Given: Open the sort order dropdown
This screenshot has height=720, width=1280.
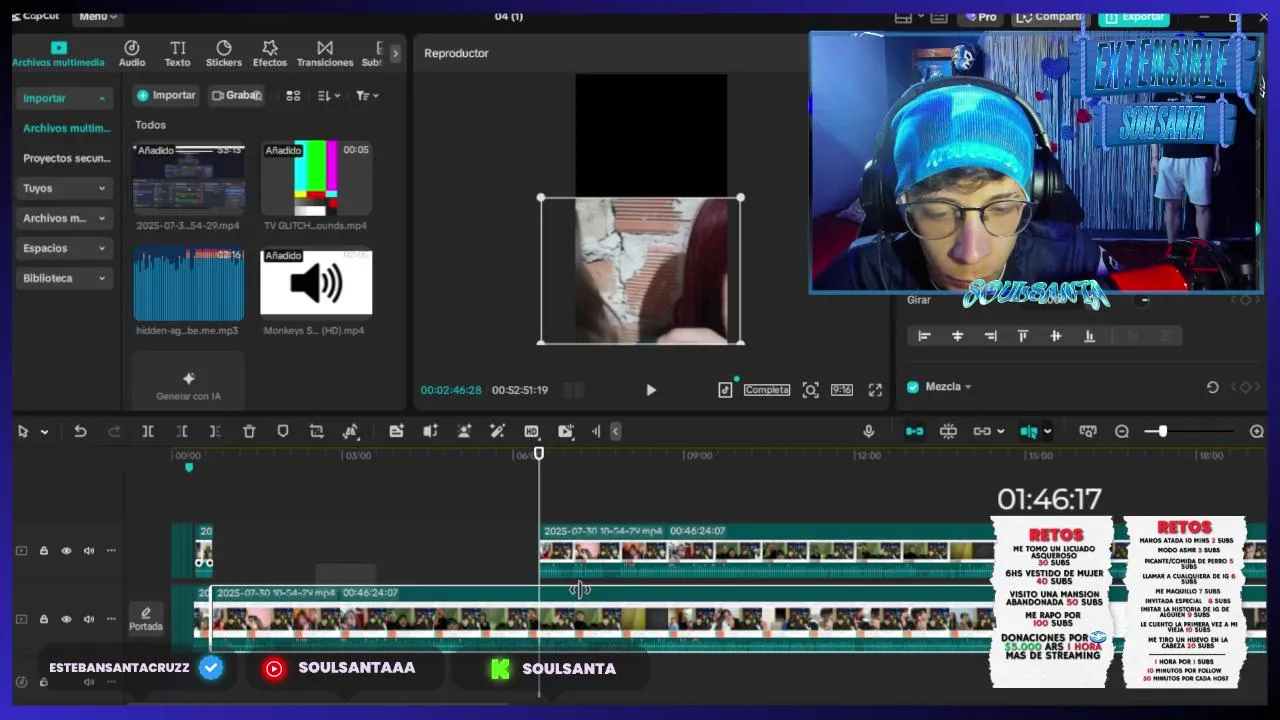Looking at the screenshot, I should coord(328,95).
